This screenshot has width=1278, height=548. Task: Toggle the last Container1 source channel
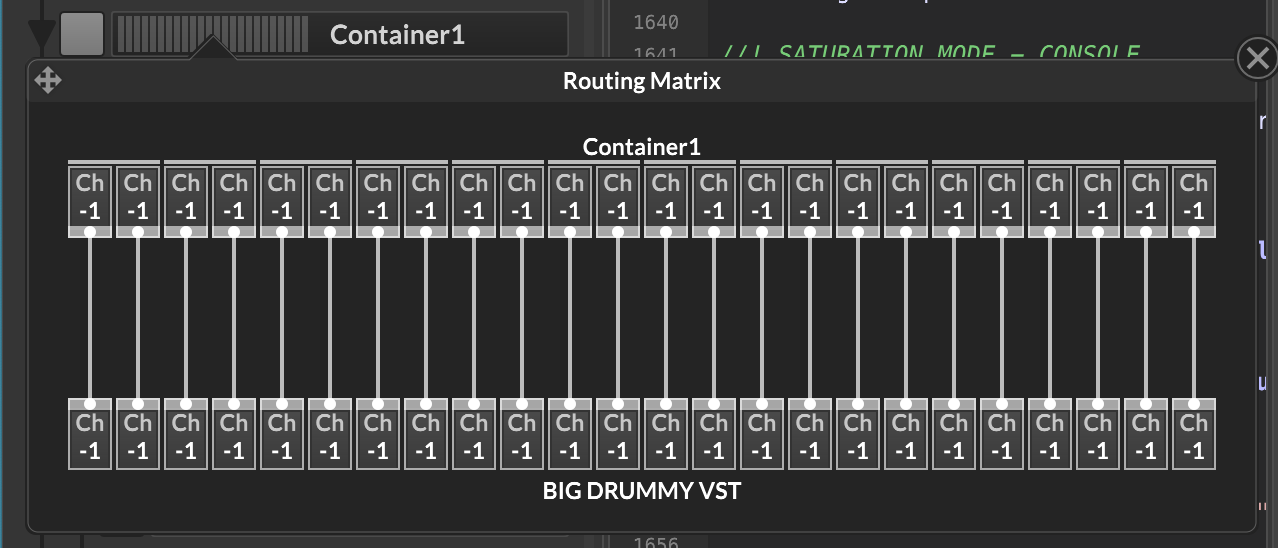point(1193,197)
